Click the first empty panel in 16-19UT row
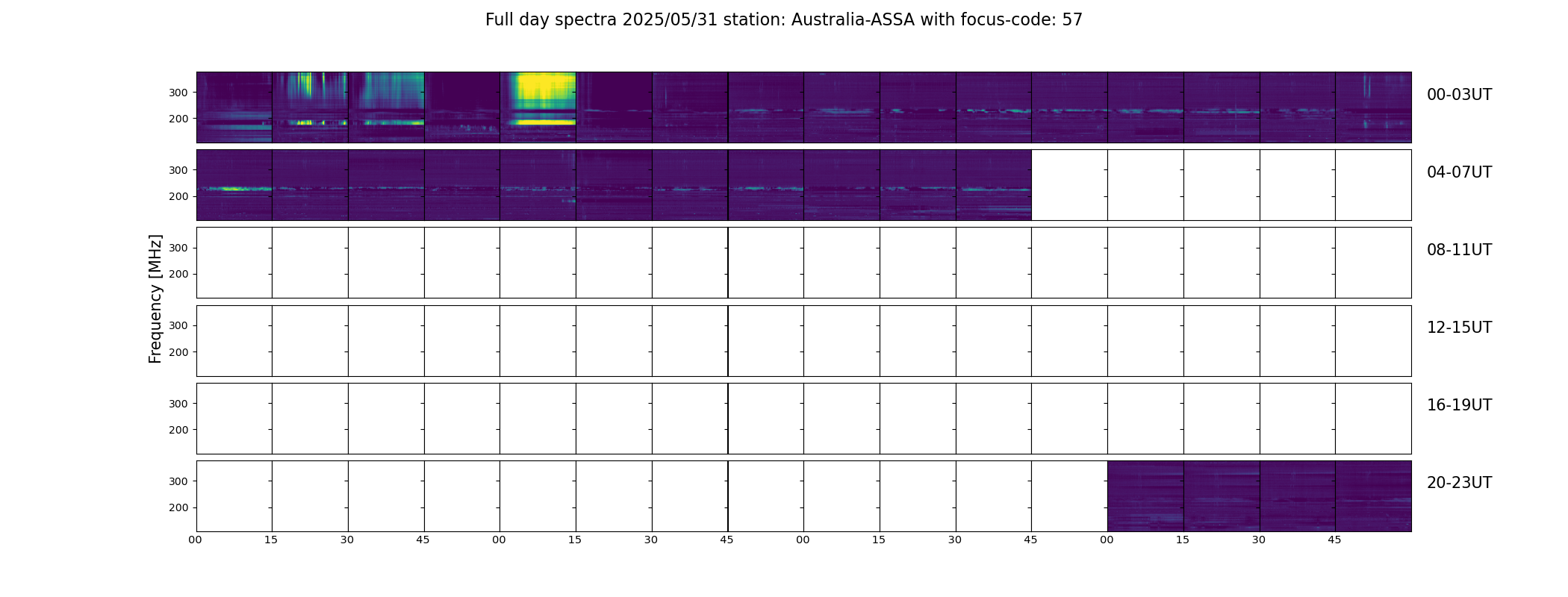 (234, 419)
